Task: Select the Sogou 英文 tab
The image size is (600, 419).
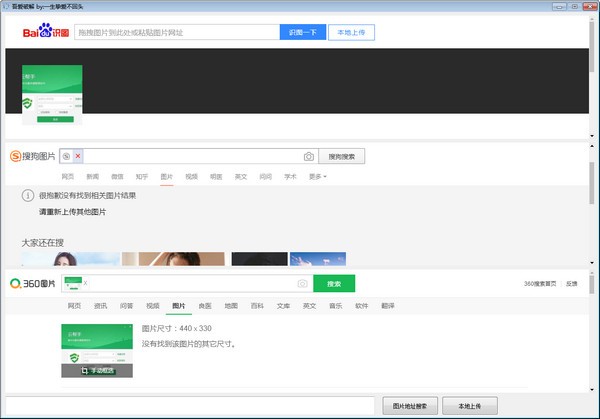Action: pyautogui.click(x=241, y=176)
